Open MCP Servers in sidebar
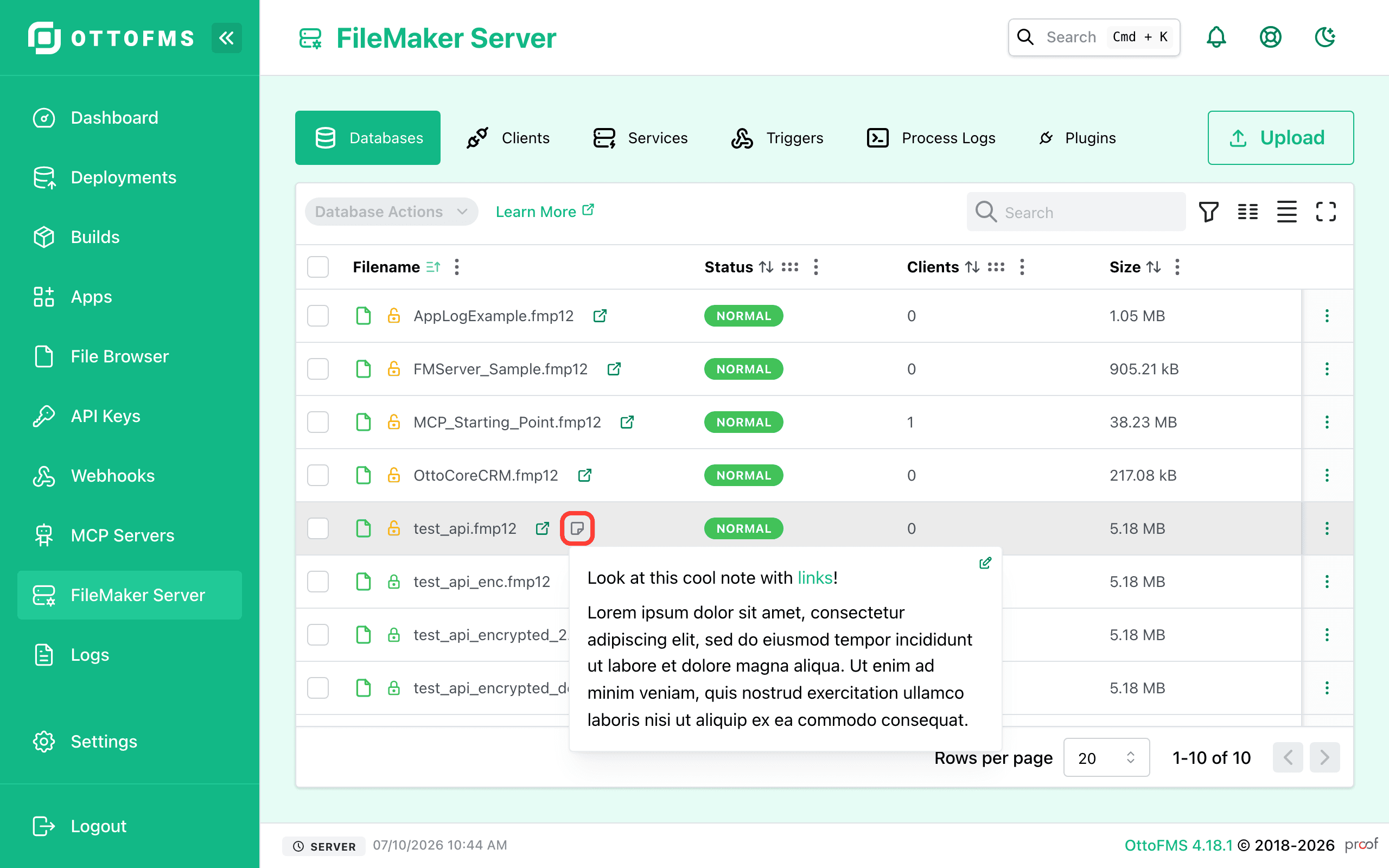Screen dimensions: 1389x868 pyautogui.click(x=130, y=535)
